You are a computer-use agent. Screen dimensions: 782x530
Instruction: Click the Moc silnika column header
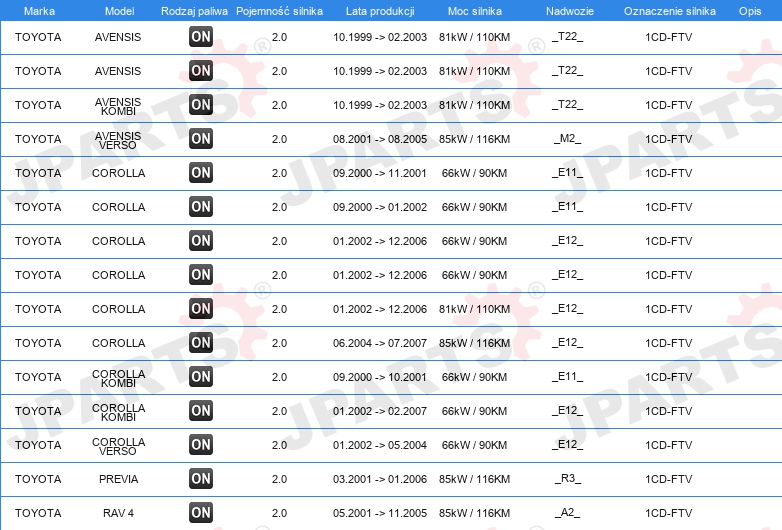(475, 11)
